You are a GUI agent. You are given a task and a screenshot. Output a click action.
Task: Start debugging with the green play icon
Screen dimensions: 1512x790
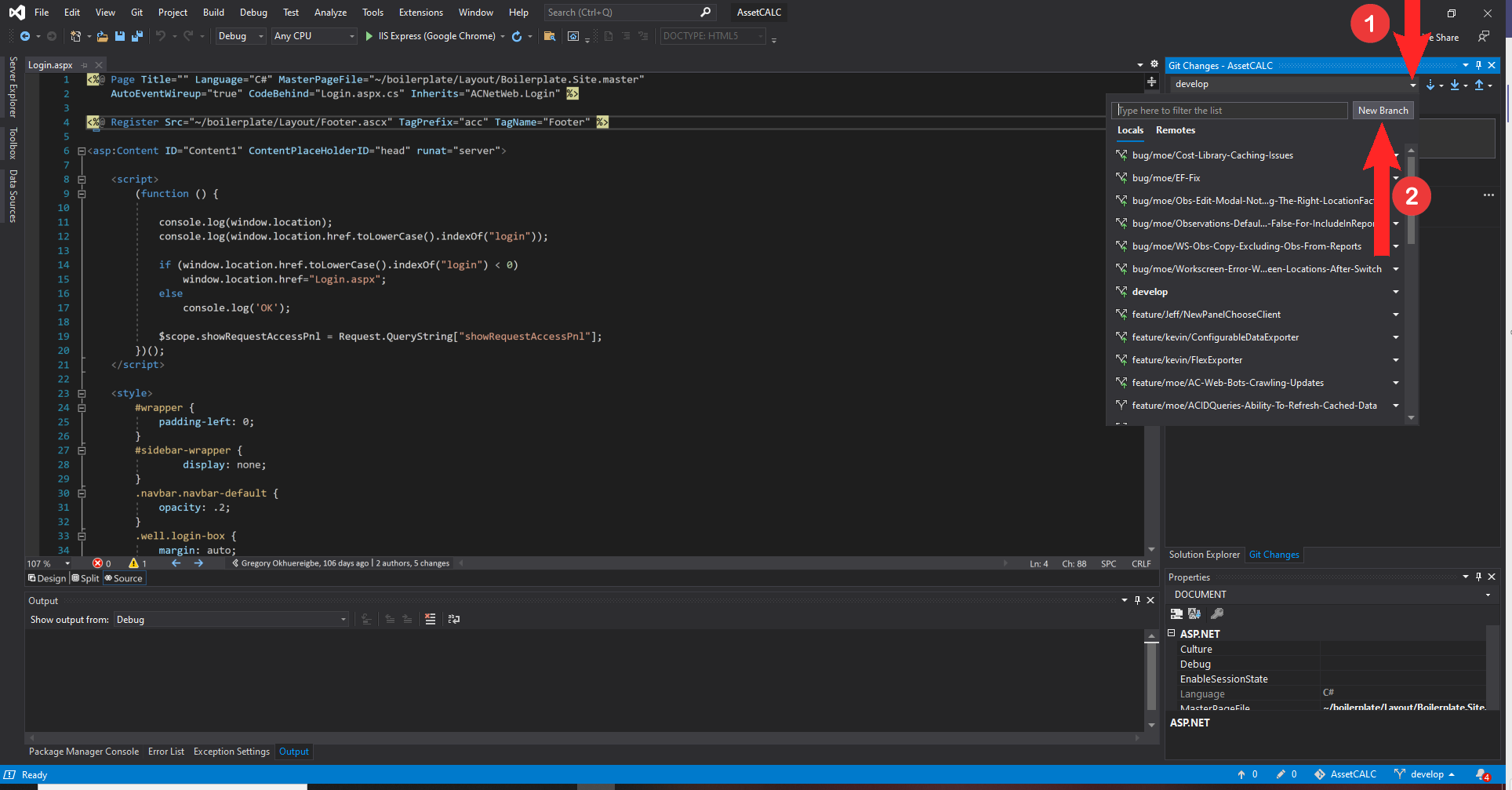(369, 36)
